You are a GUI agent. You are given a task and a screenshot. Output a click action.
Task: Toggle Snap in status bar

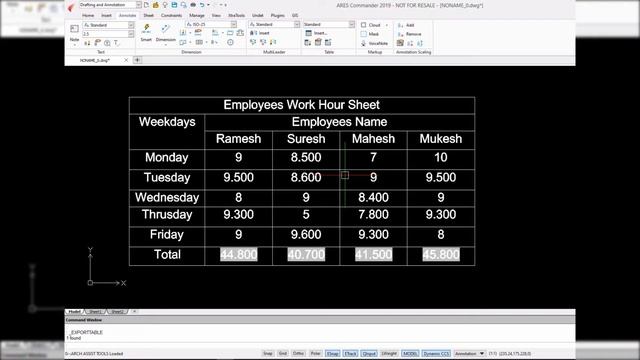click(268, 353)
